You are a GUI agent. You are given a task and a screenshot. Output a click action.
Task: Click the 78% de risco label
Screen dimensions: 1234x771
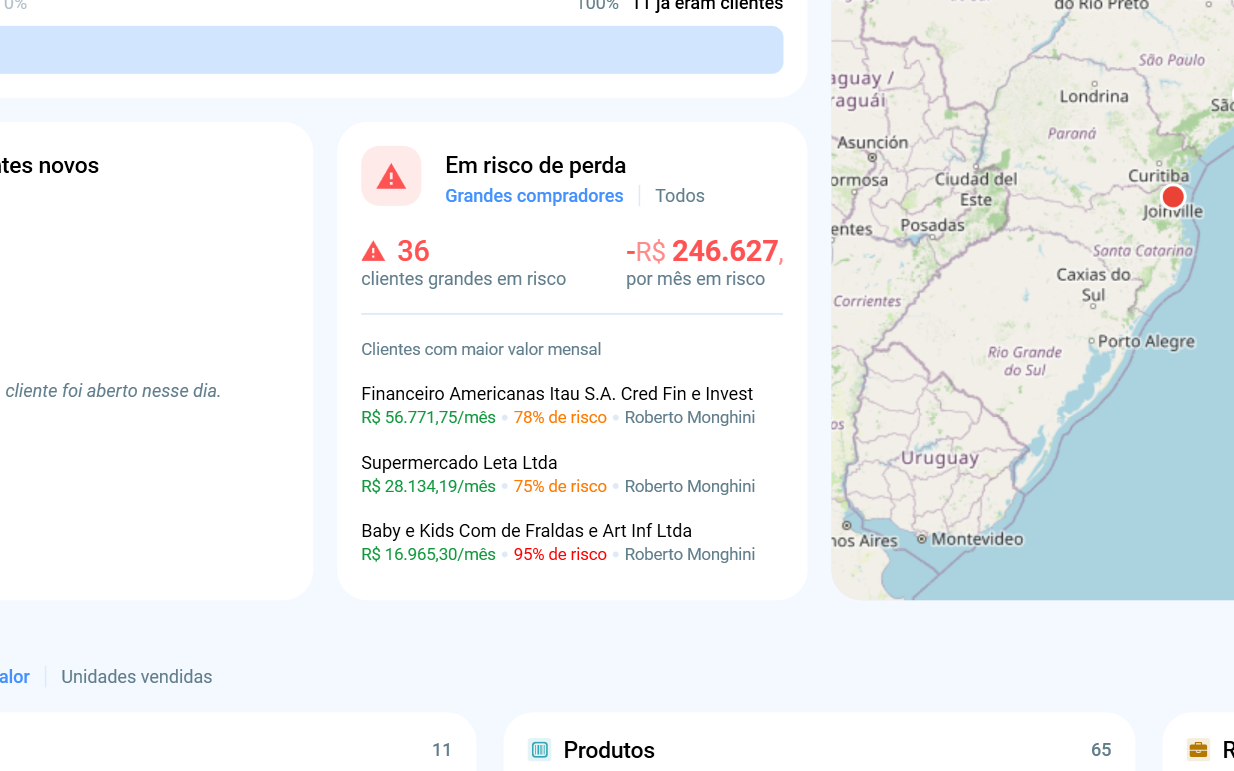click(560, 417)
